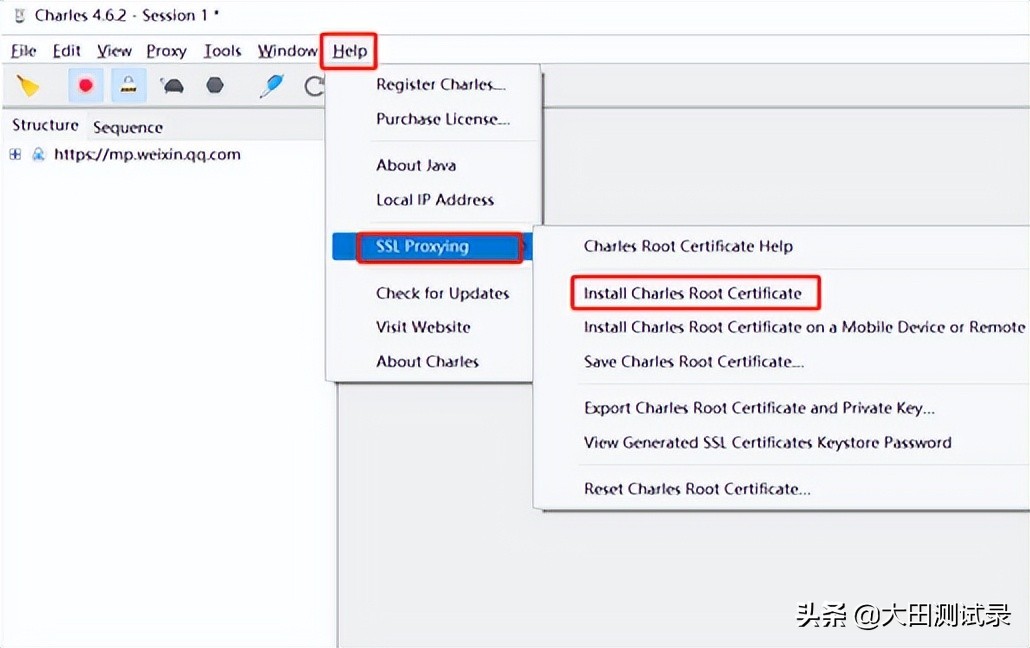Open the View menu

click(x=114, y=51)
